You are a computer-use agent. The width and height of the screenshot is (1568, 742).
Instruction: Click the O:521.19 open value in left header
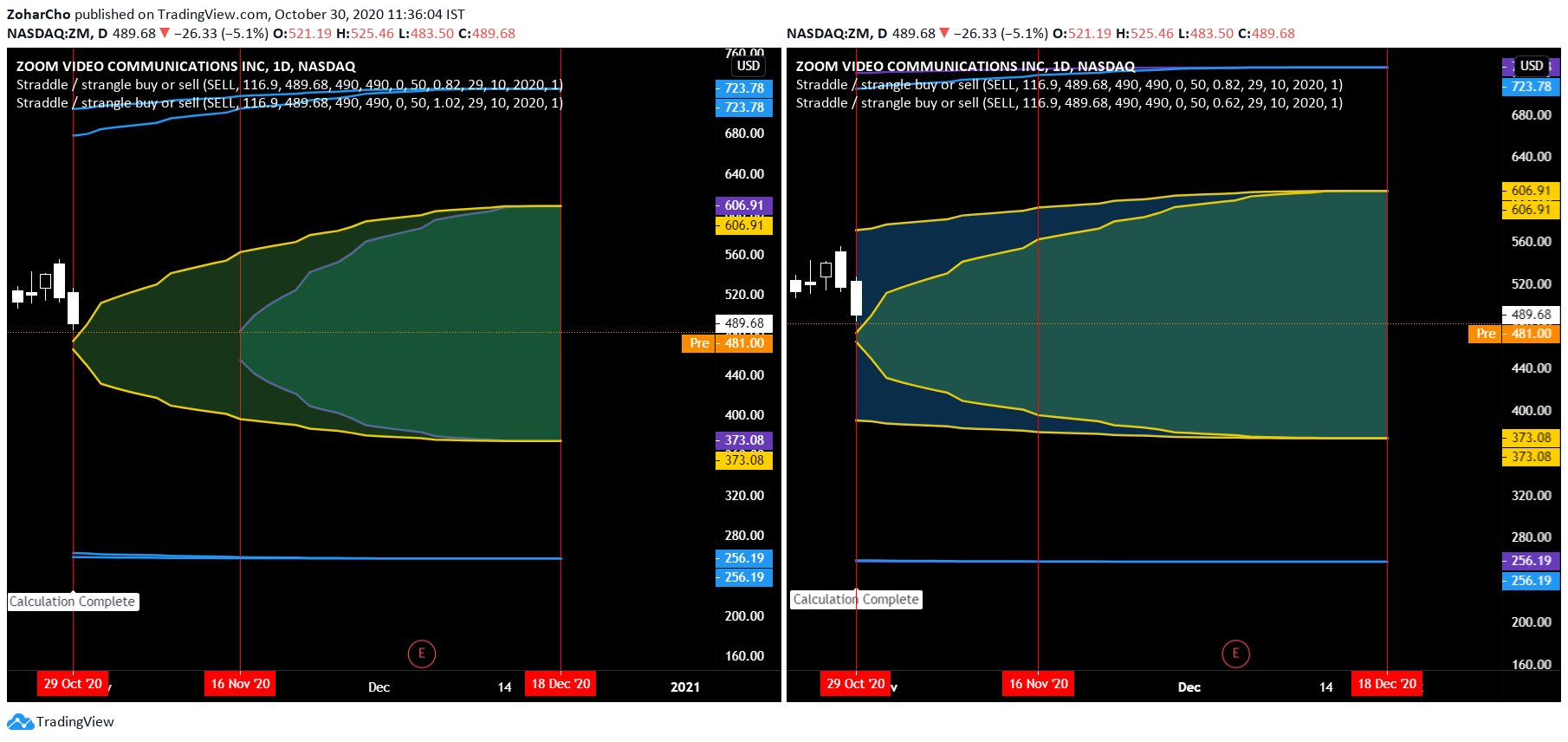tap(302, 33)
